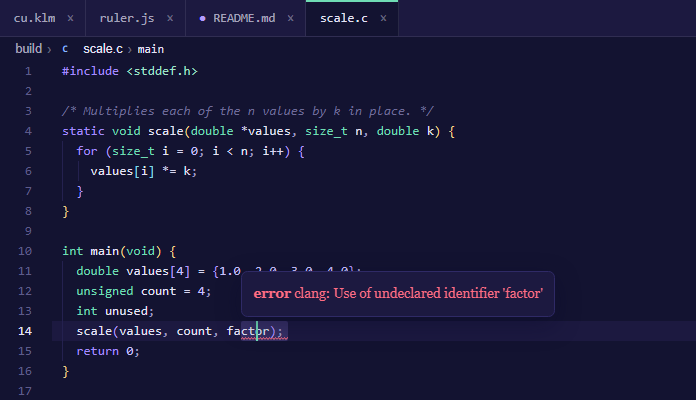Click closing brace on line 16
Image resolution: width=696 pixels, height=400 pixels.
[66, 371]
